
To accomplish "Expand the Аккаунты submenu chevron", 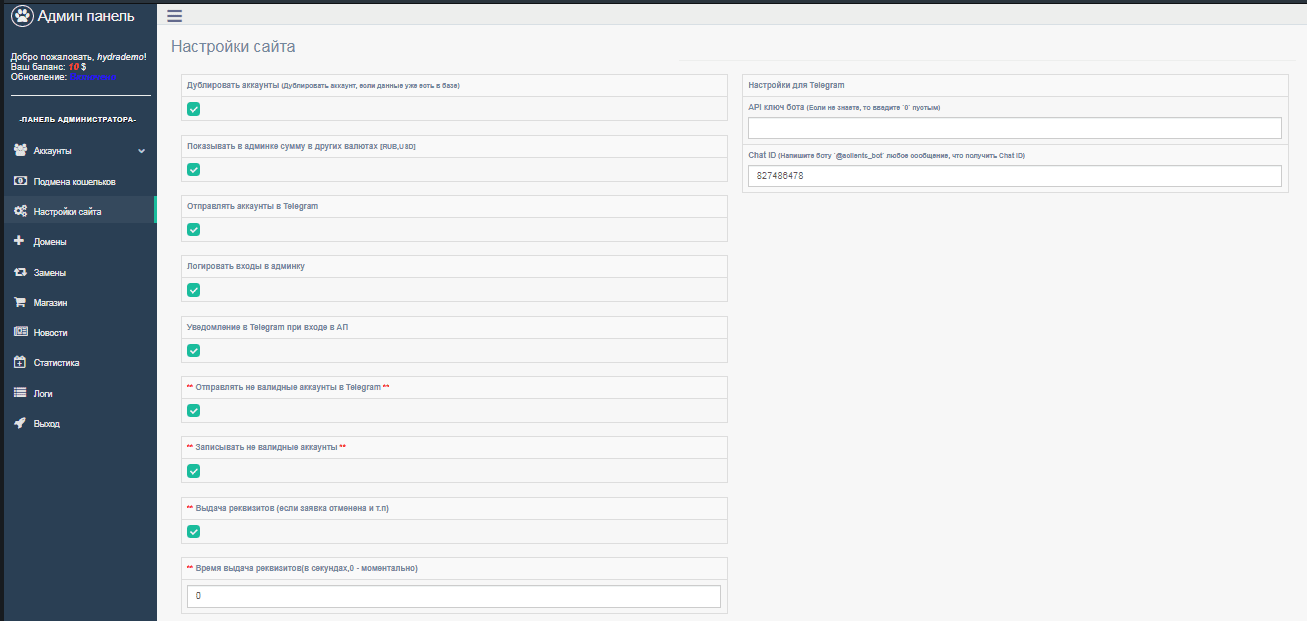I will tap(141, 151).
